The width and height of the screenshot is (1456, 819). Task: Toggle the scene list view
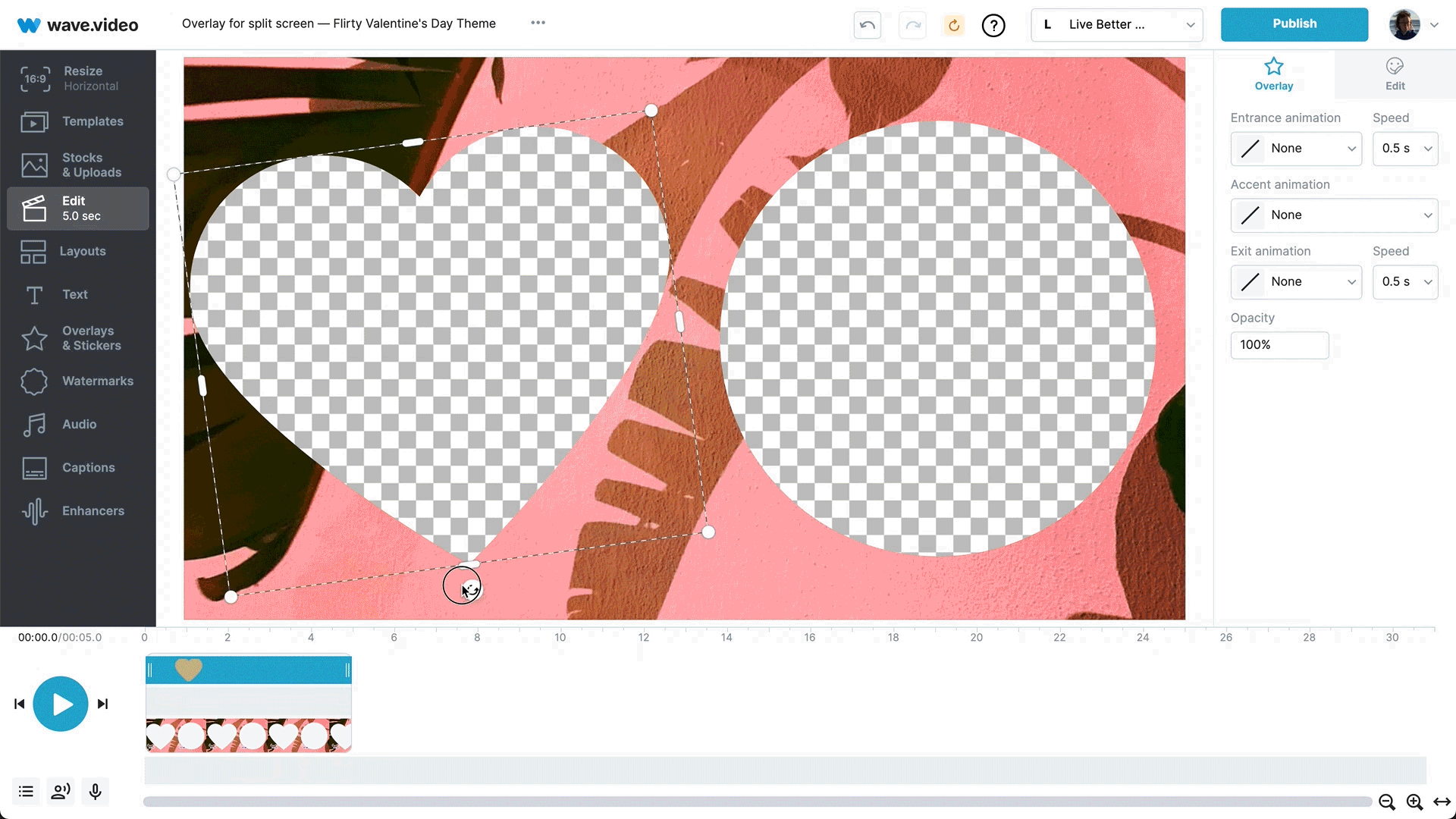pos(25,791)
